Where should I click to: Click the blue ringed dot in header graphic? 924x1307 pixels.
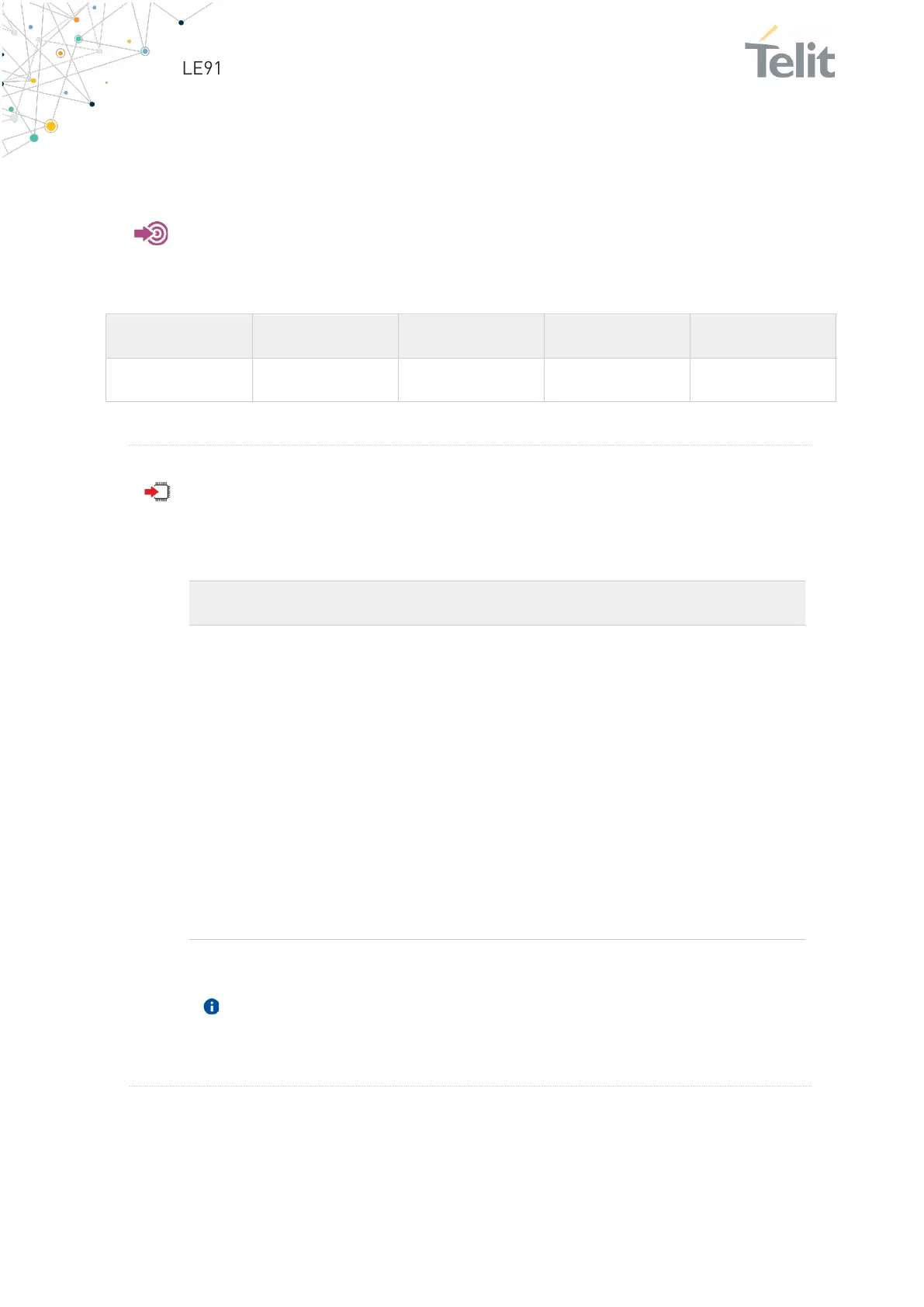click(145, 51)
